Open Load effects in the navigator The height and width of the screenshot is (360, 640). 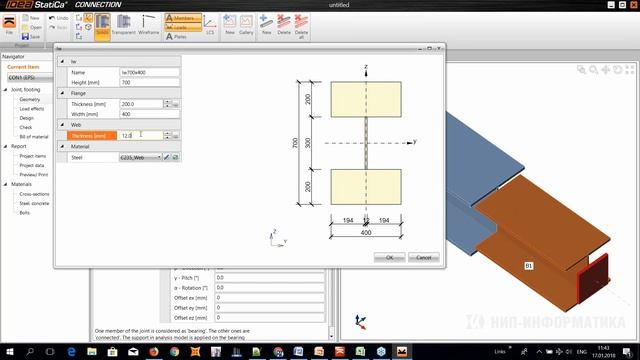[32, 109]
